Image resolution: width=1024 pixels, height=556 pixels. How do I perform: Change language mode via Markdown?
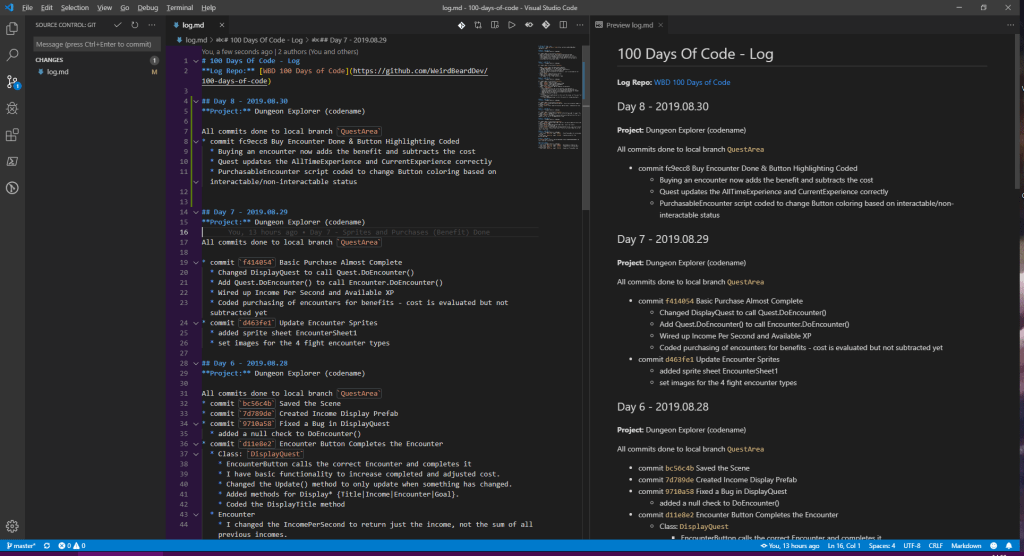point(966,546)
